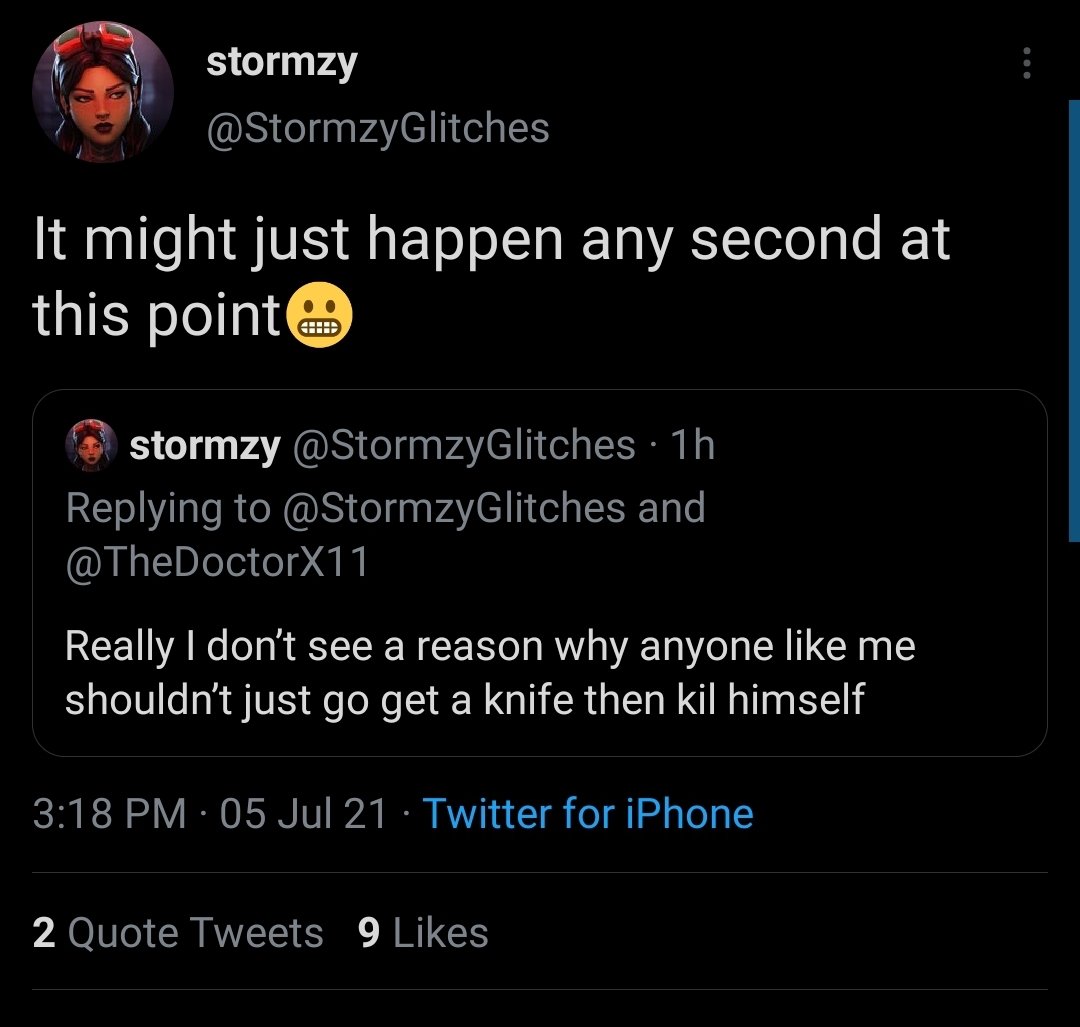Screen dimensions: 1080x1027
Task: Click the "1h" timestamp in quoted tweet
Action: [x=693, y=446]
